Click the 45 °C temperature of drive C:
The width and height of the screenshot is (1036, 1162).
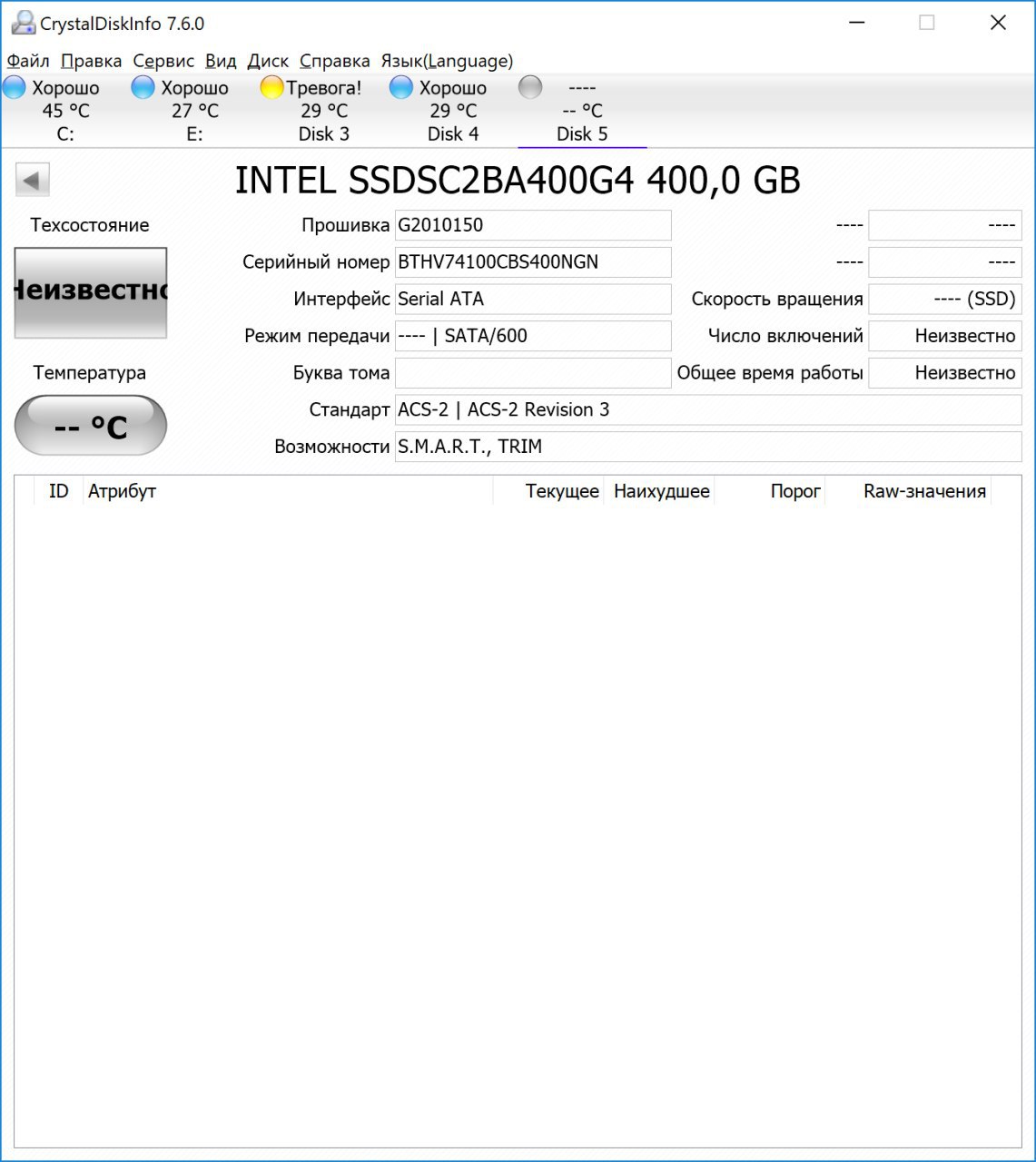(x=65, y=111)
